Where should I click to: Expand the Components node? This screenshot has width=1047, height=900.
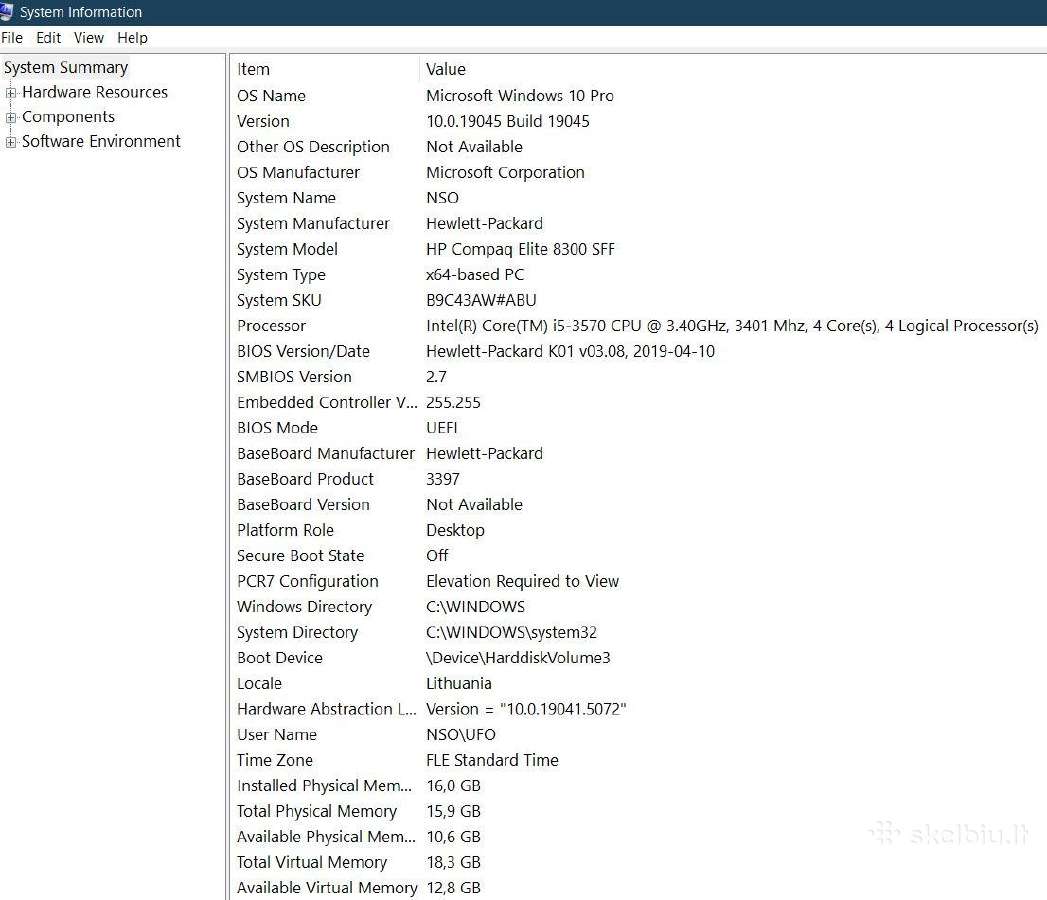tap(11, 118)
